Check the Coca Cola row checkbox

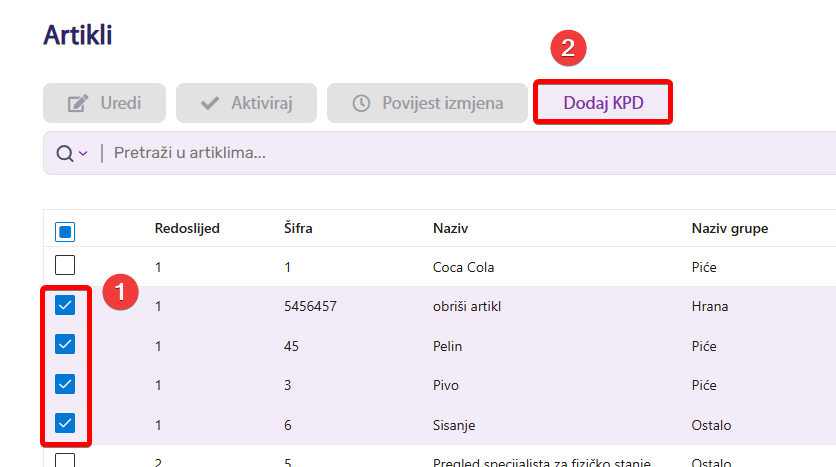pyautogui.click(x=65, y=266)
